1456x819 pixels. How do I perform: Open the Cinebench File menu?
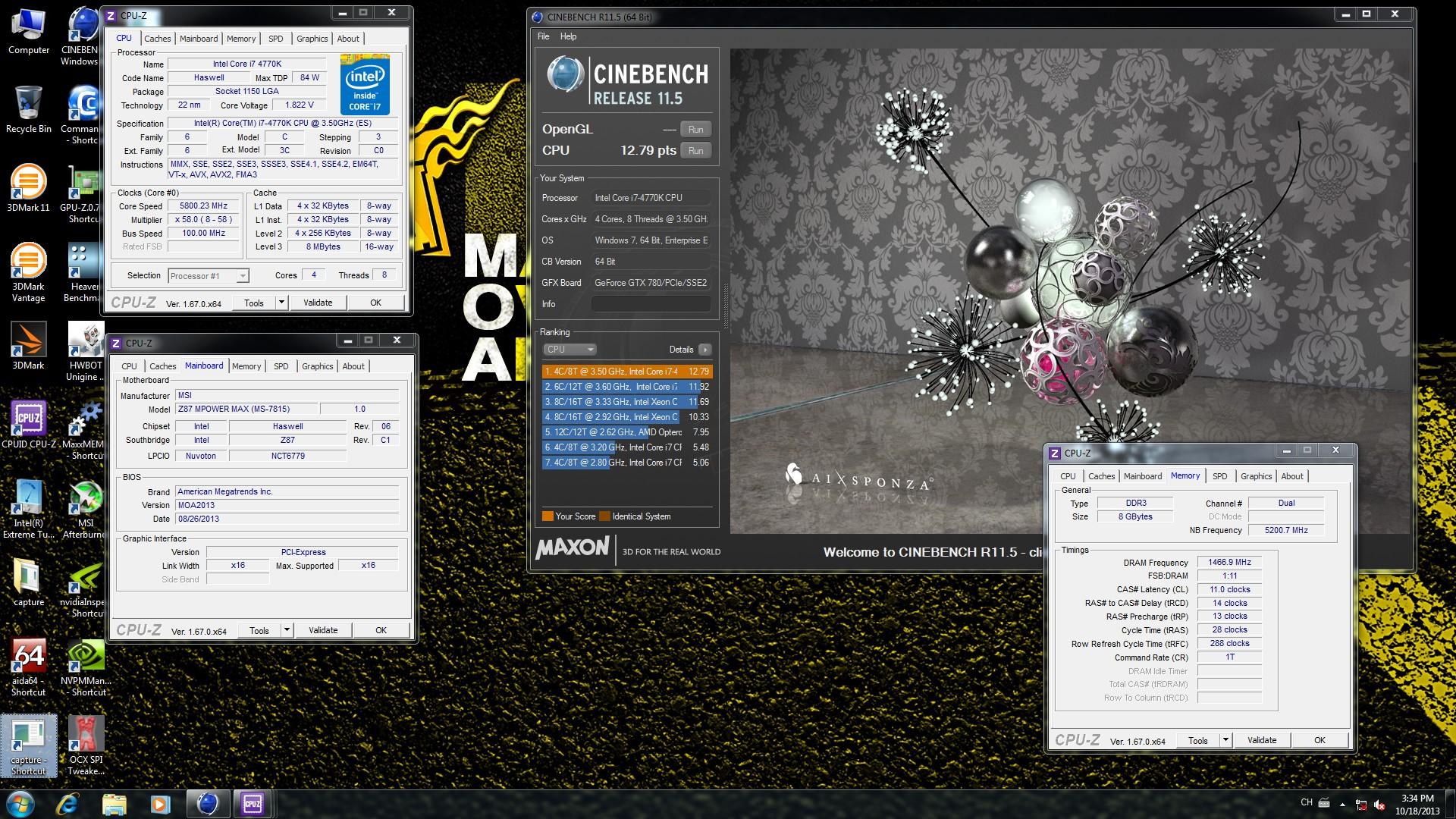pyautogui.click(x=544, y=36)
